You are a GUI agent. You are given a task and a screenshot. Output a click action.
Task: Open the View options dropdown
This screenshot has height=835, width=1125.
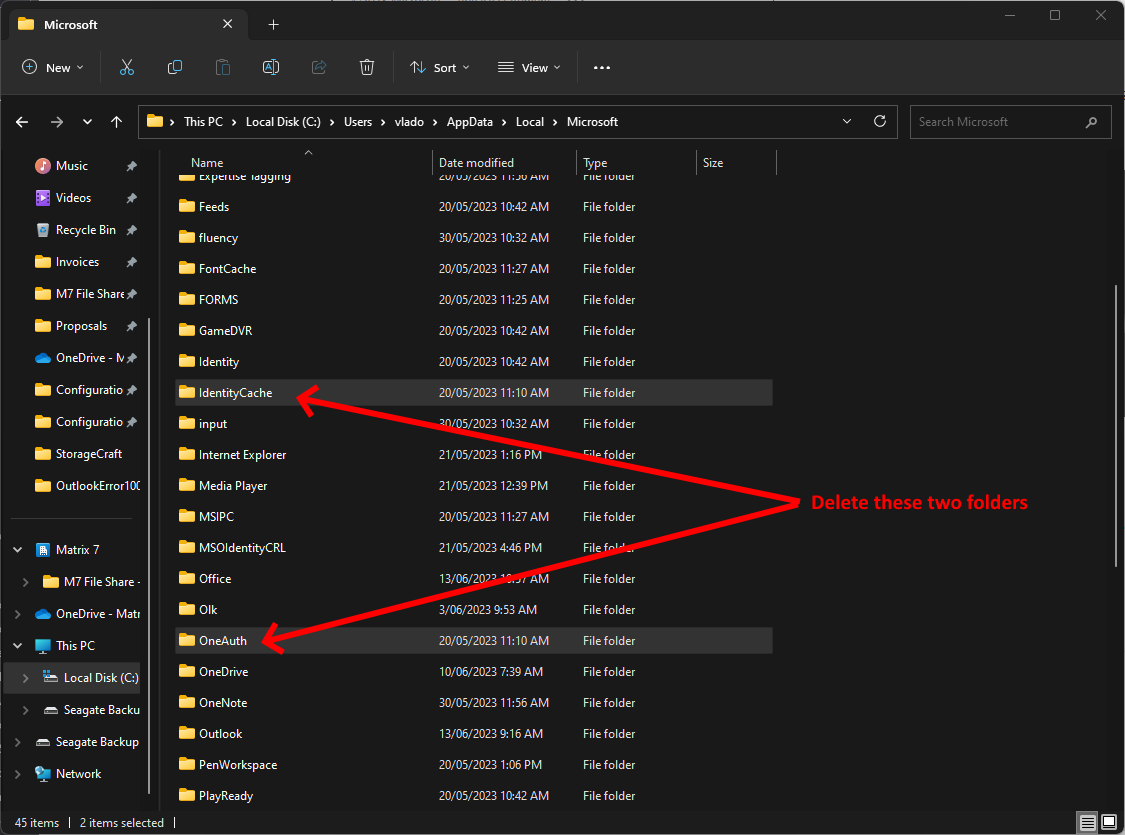[528, 67]
